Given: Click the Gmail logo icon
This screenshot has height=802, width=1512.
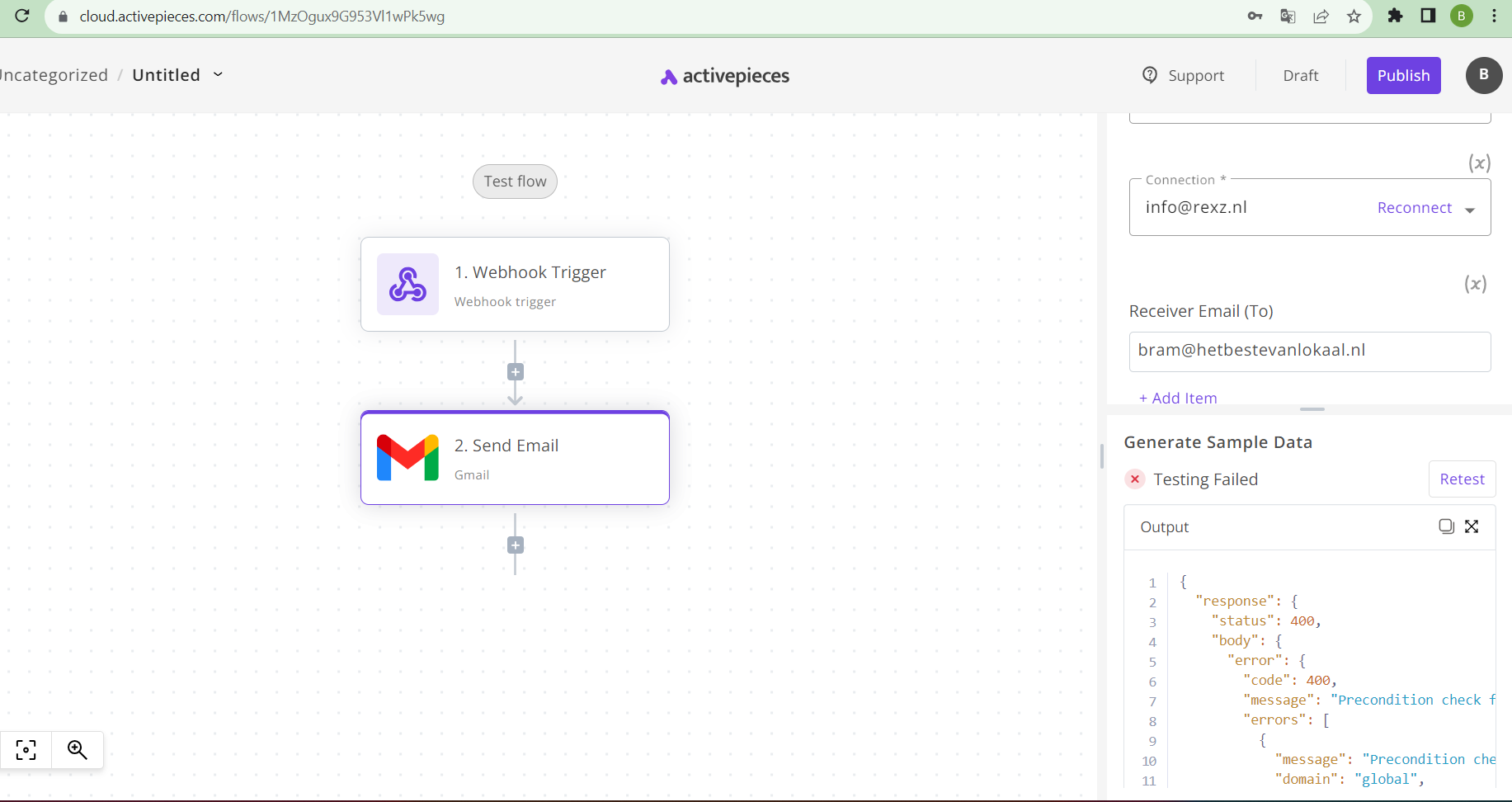Looking at the screenshot, I should (407, 458).
